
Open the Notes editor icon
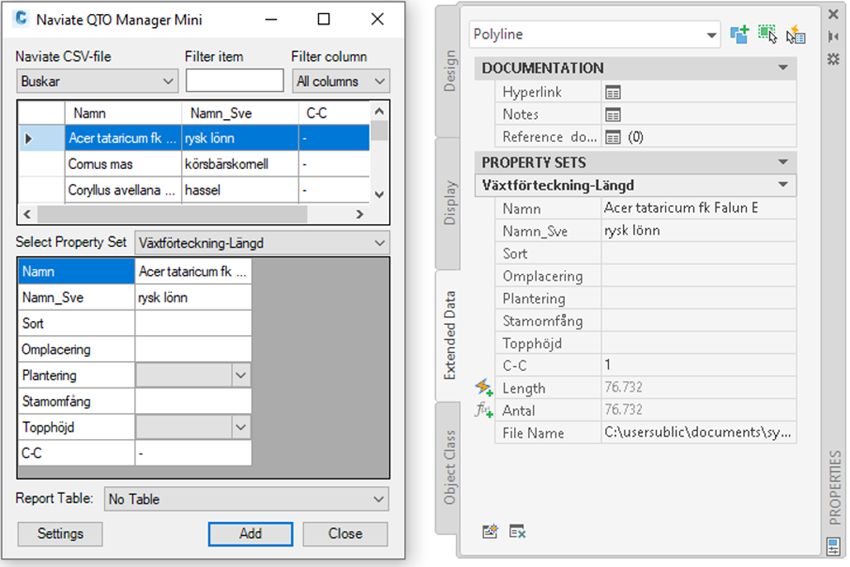pos(613,115)
